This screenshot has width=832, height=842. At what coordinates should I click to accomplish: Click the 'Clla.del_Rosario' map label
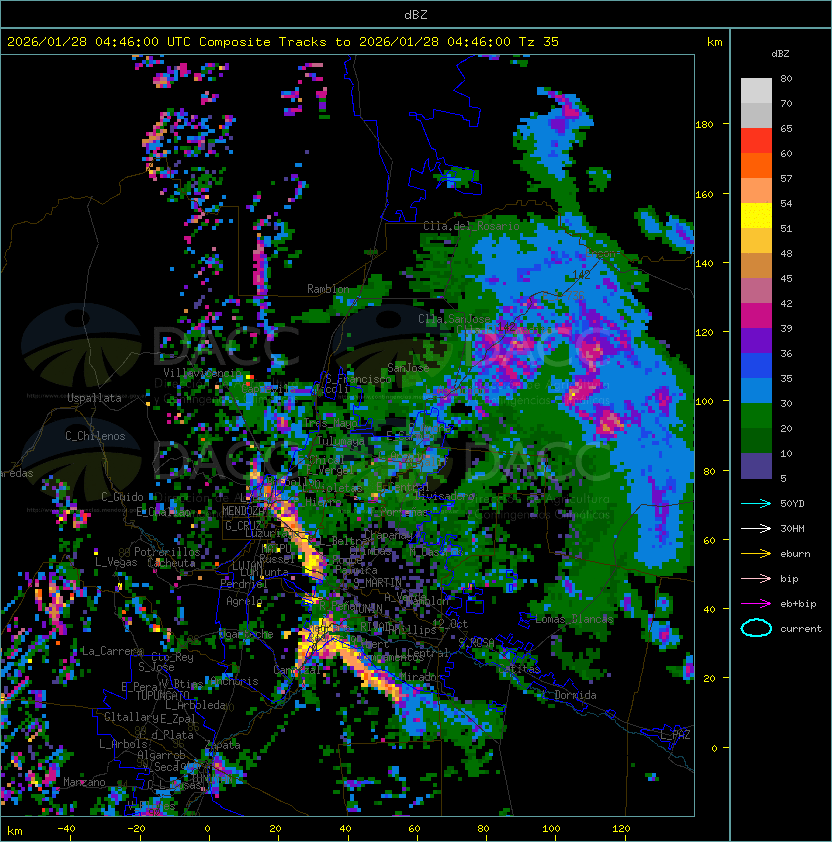pos(471,226)
